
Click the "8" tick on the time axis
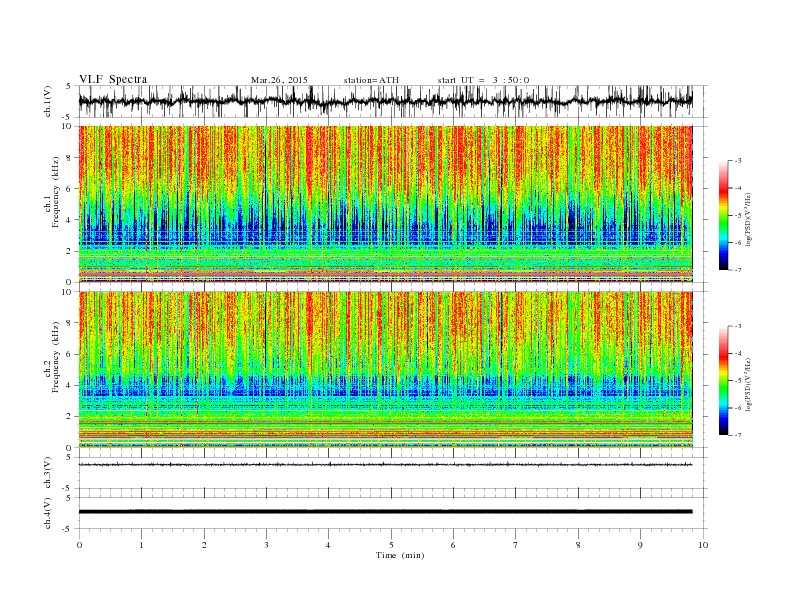tap(578, 545)
